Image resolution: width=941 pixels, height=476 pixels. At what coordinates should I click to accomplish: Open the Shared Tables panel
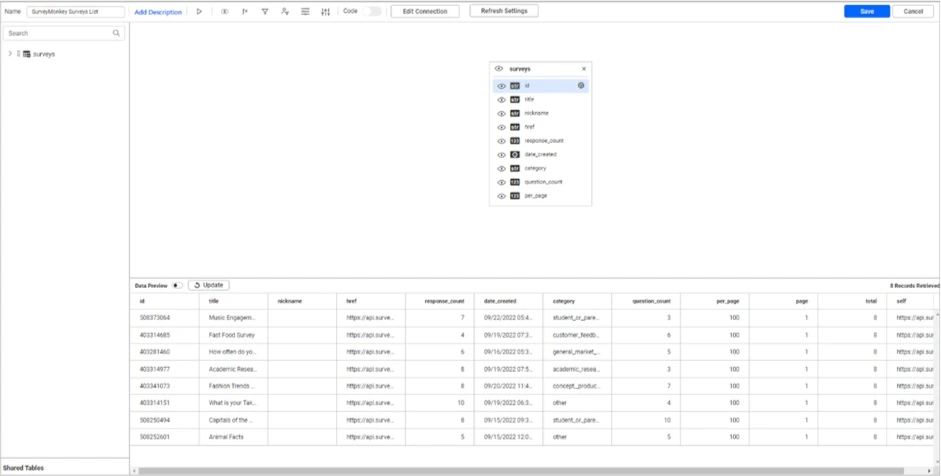point(65,468)
